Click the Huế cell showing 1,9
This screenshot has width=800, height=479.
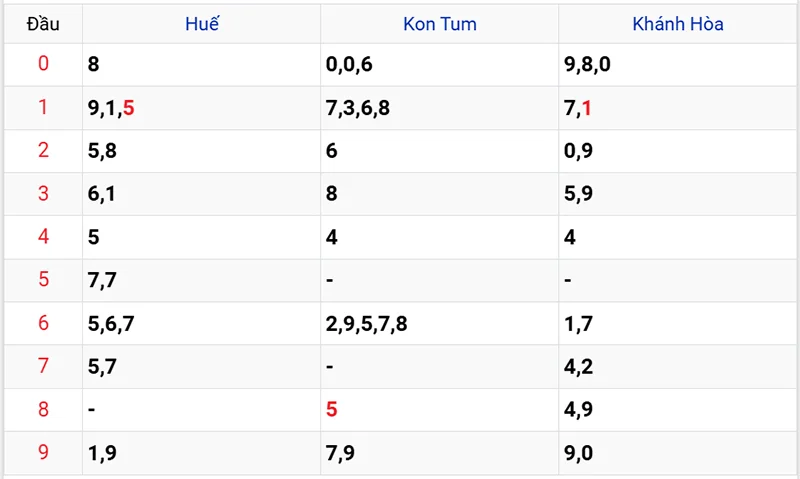102,453
